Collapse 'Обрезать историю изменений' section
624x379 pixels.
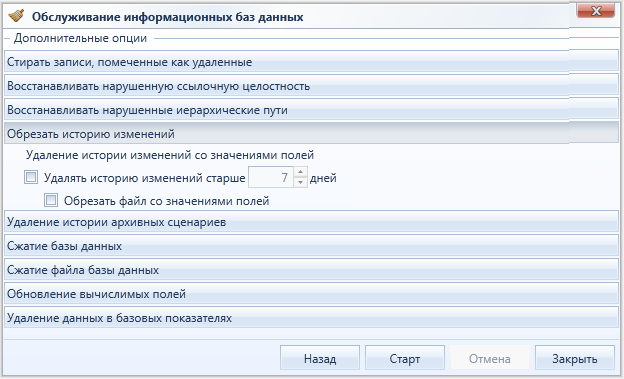311,134
